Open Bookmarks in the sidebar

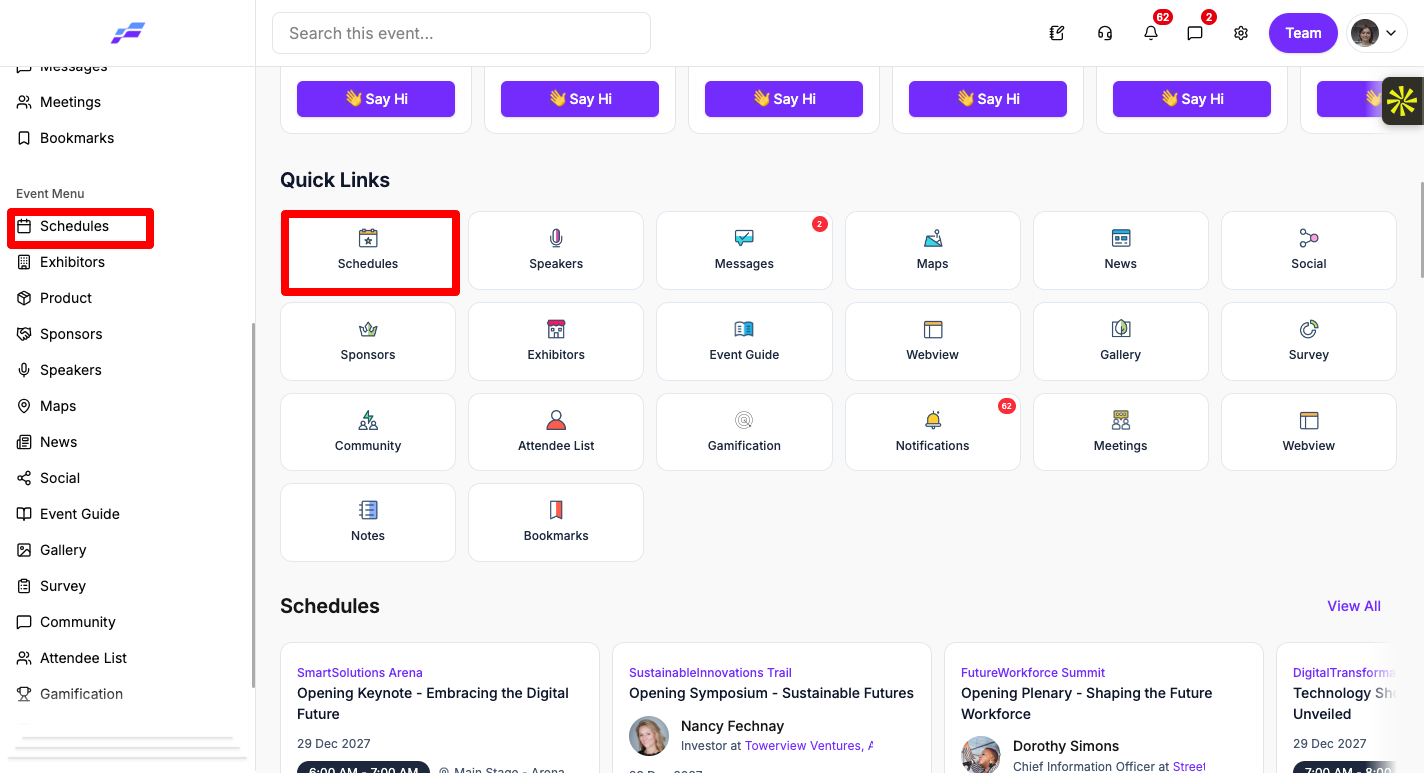tap(77, 138)
